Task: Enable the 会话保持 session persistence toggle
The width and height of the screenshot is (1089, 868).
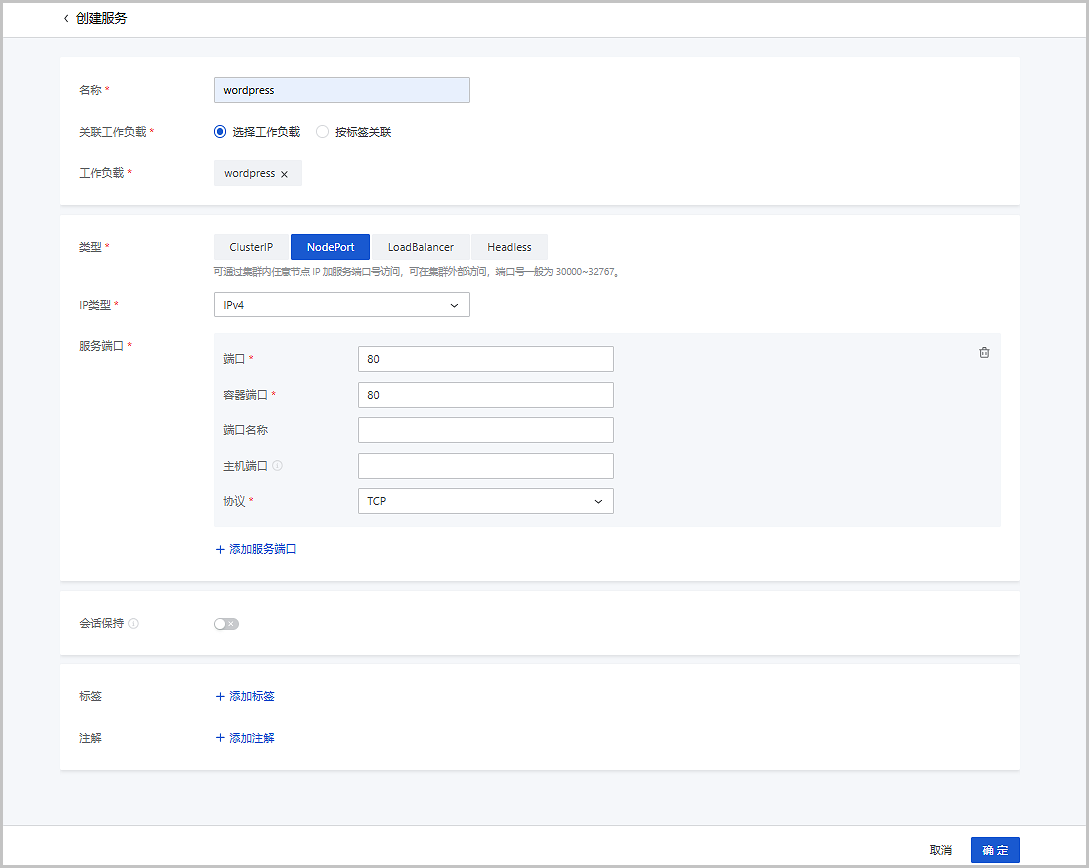Action: pos(226,623)
